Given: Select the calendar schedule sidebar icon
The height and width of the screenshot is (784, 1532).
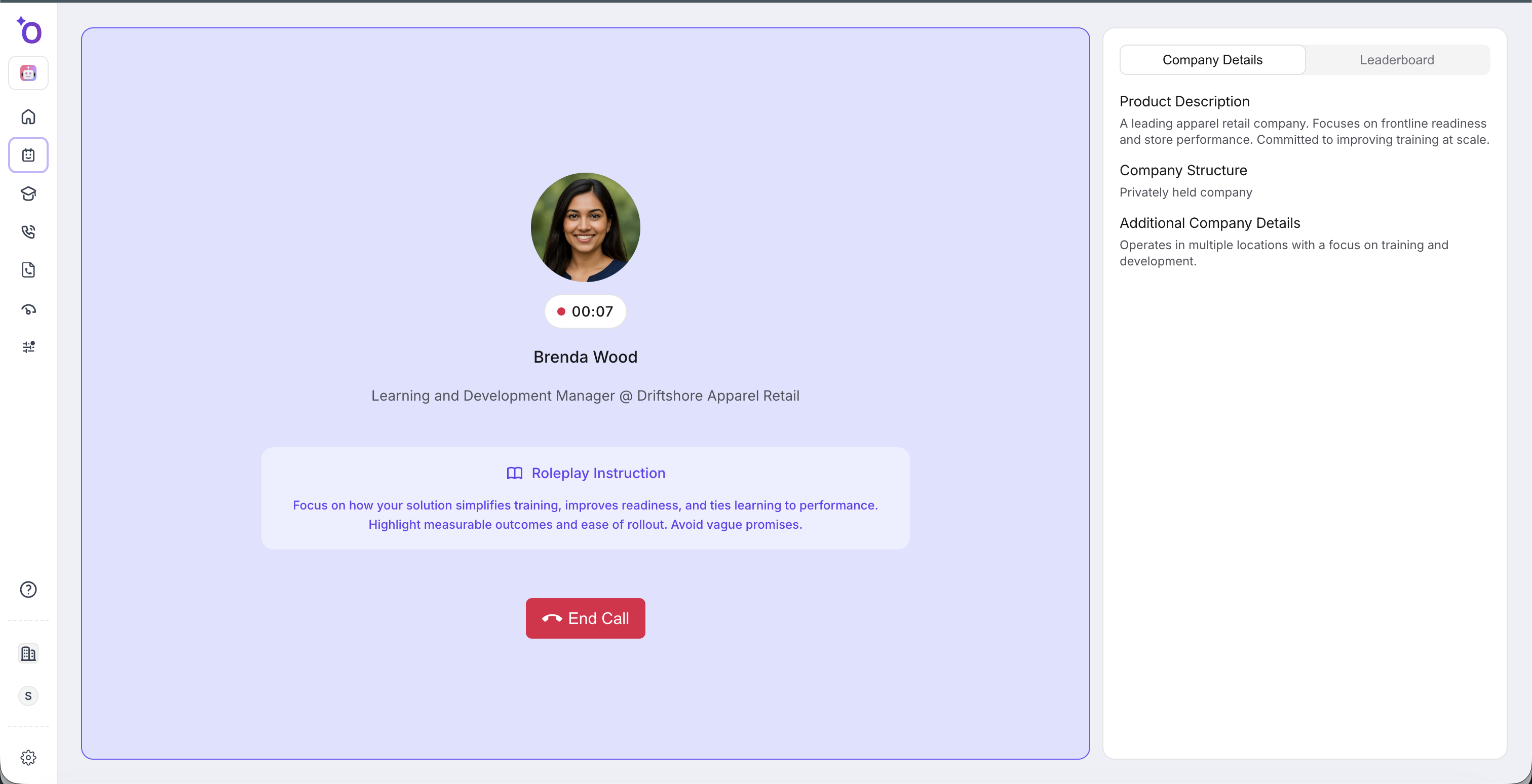Looking at the screenshot, I should [28, 155].
